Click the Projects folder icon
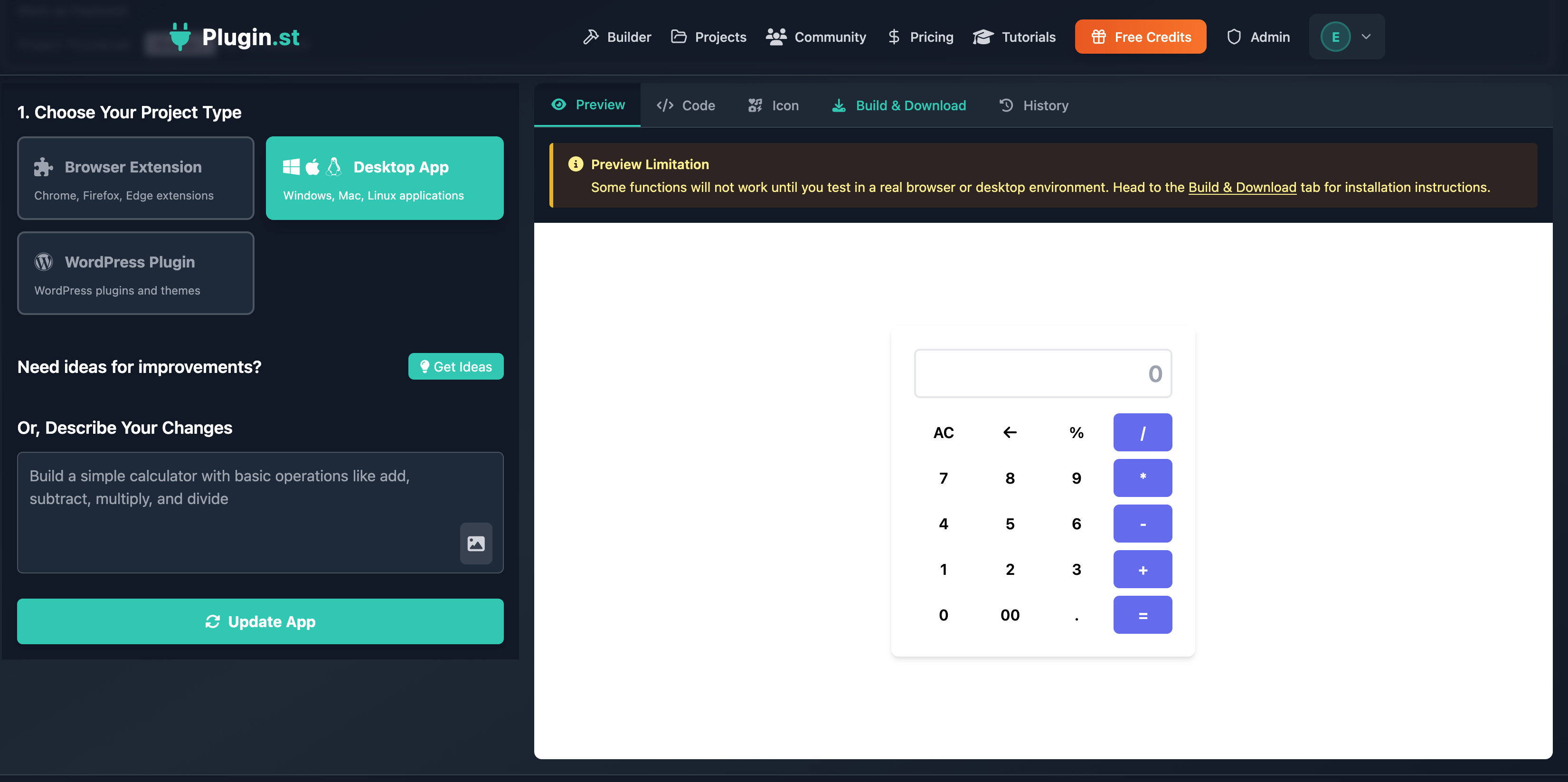The width and height of the screenshot is (1568, 782). 678,37
